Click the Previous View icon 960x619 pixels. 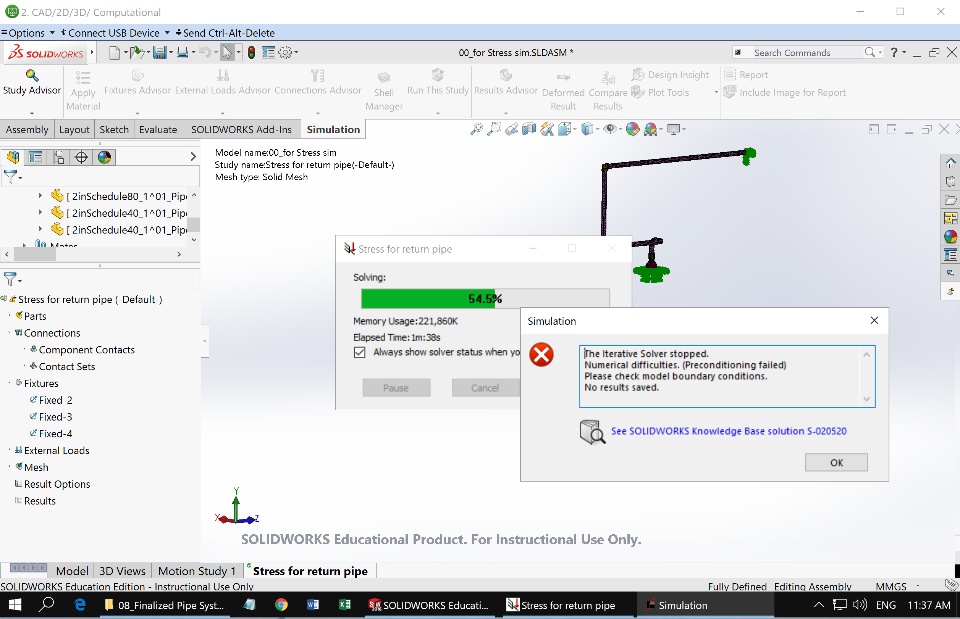[x=511, y=129]
